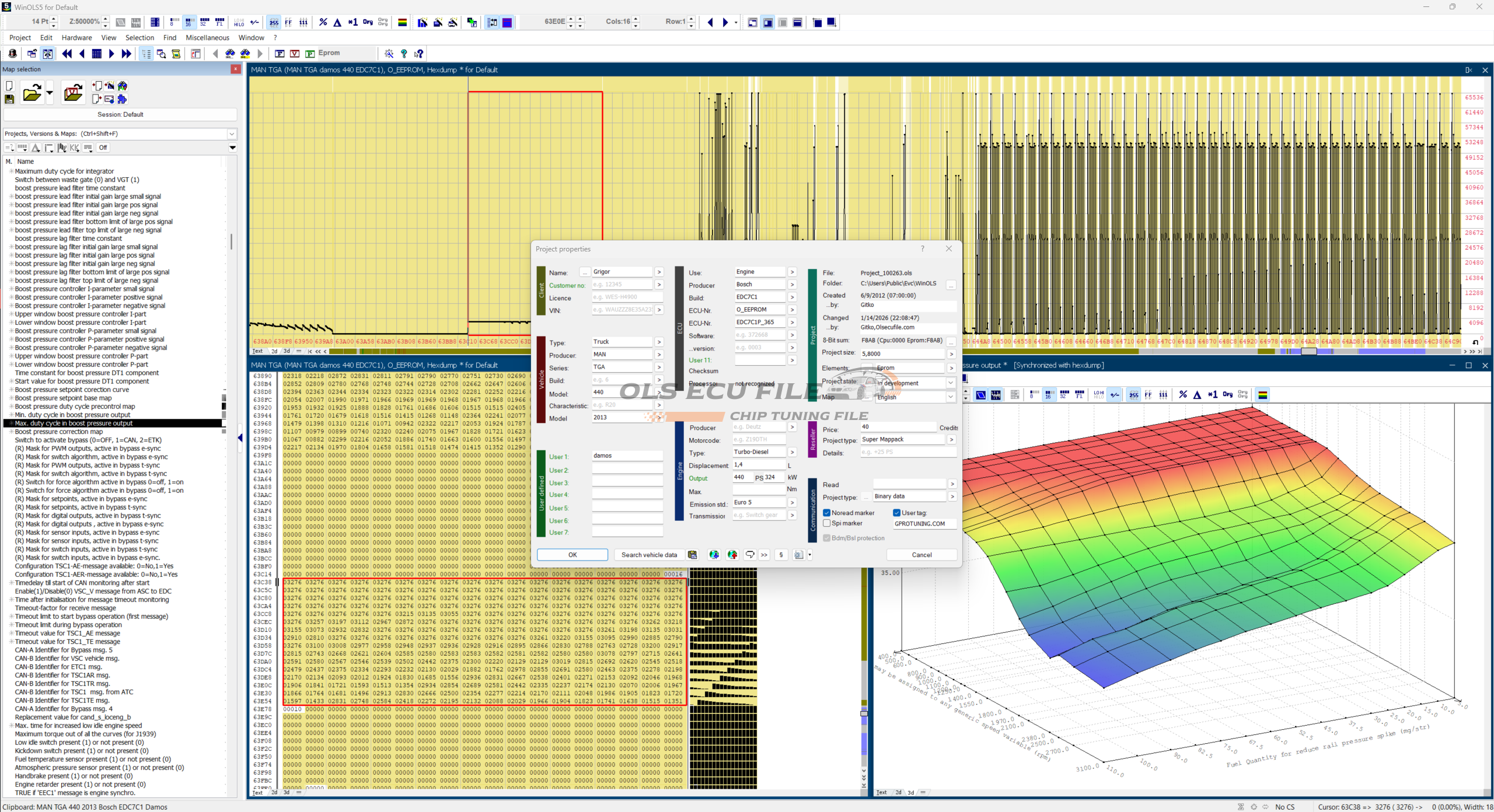Click the blue question mark help icon
Screen dimensions: 1494x812
[404, 54]
